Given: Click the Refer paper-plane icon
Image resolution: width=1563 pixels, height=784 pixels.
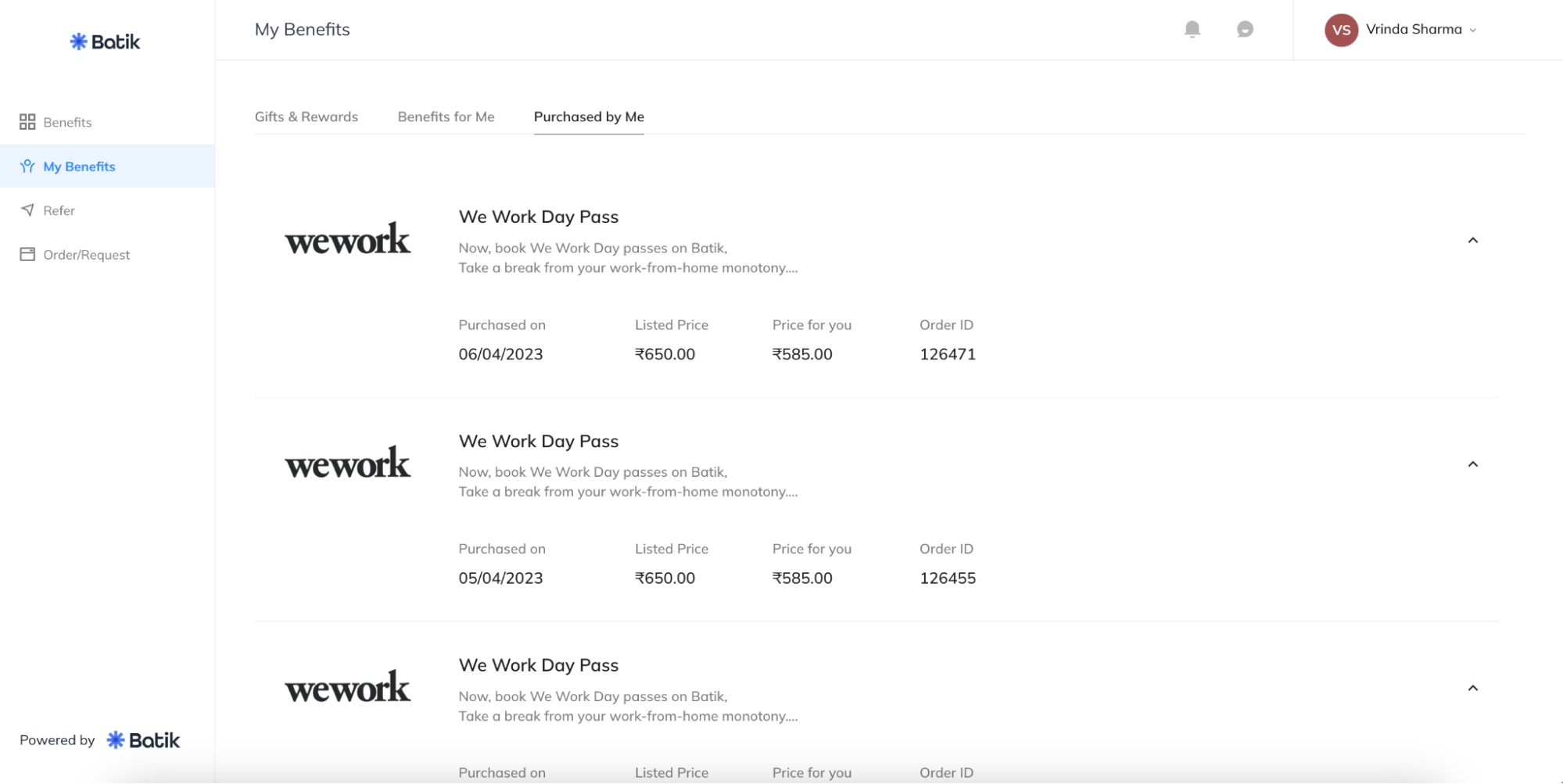Looking at the screenshot, I should coord(27,210).
